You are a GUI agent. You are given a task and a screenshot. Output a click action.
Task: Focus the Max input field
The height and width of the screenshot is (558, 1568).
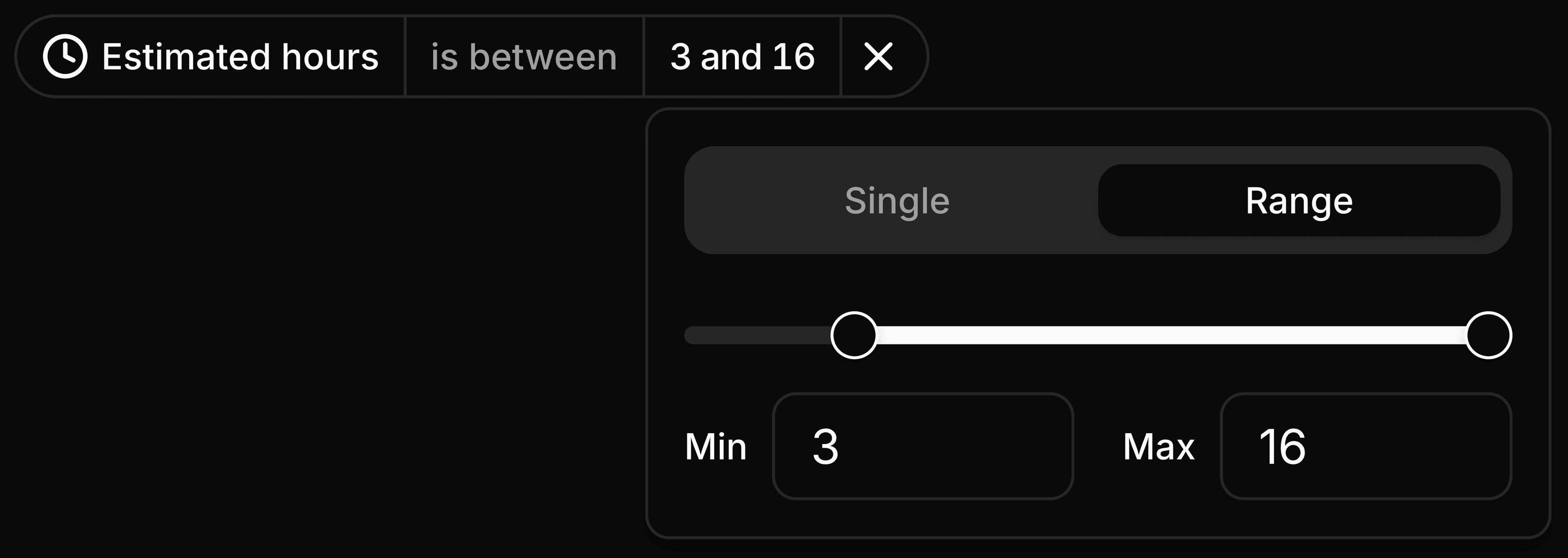[1400, 446]
